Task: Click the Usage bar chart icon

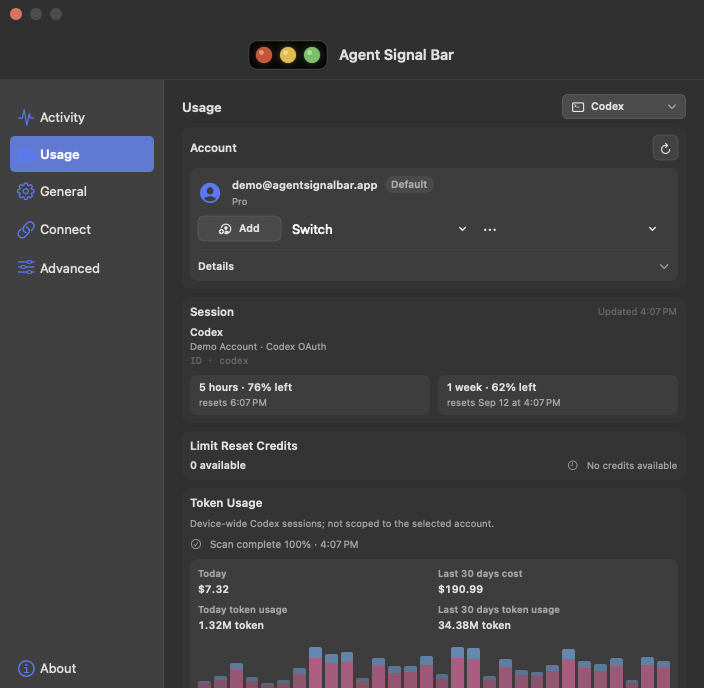Action: (26, 154)
